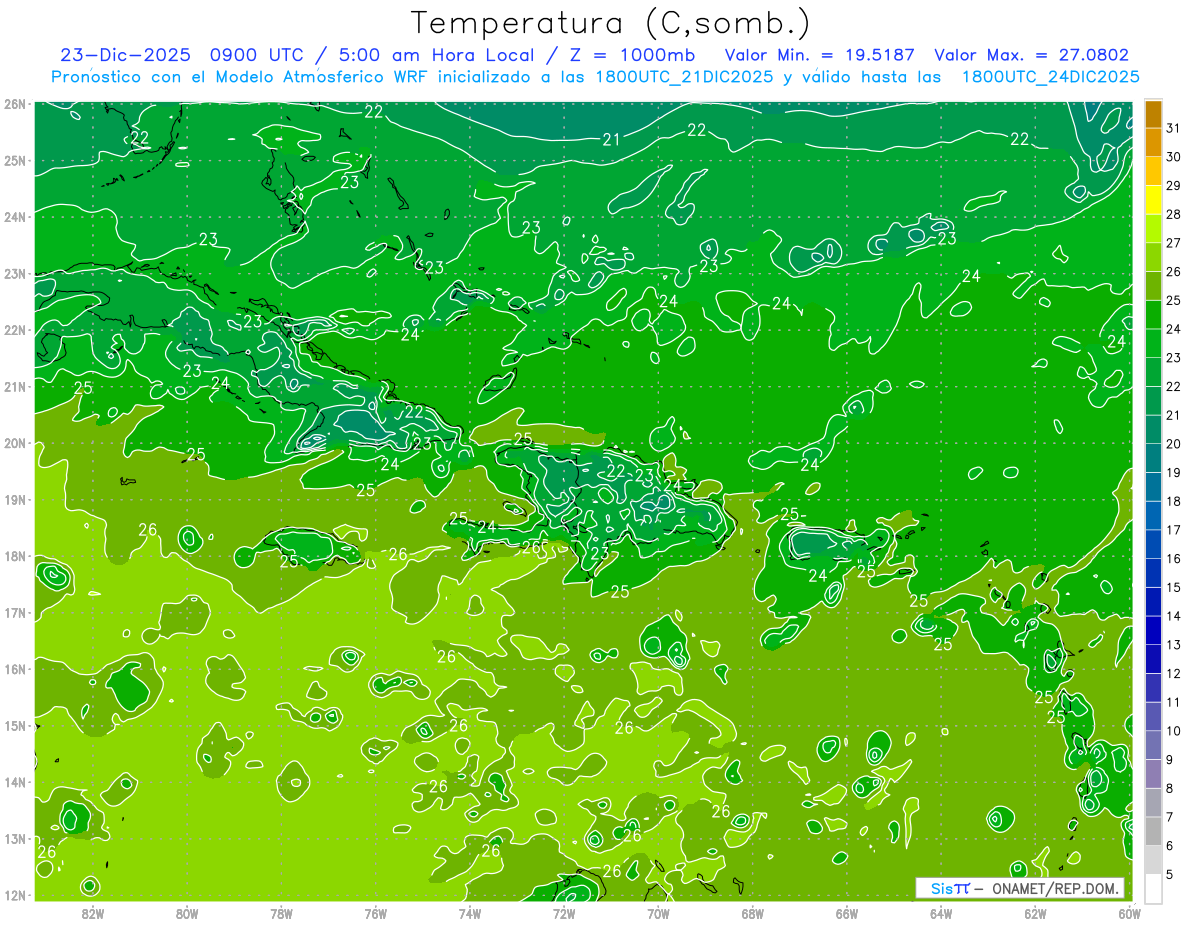The height and width of the screenshot is (927, 1200).
Task: Click the "28" label on the color scale
Action: (x=1174, y=215)
